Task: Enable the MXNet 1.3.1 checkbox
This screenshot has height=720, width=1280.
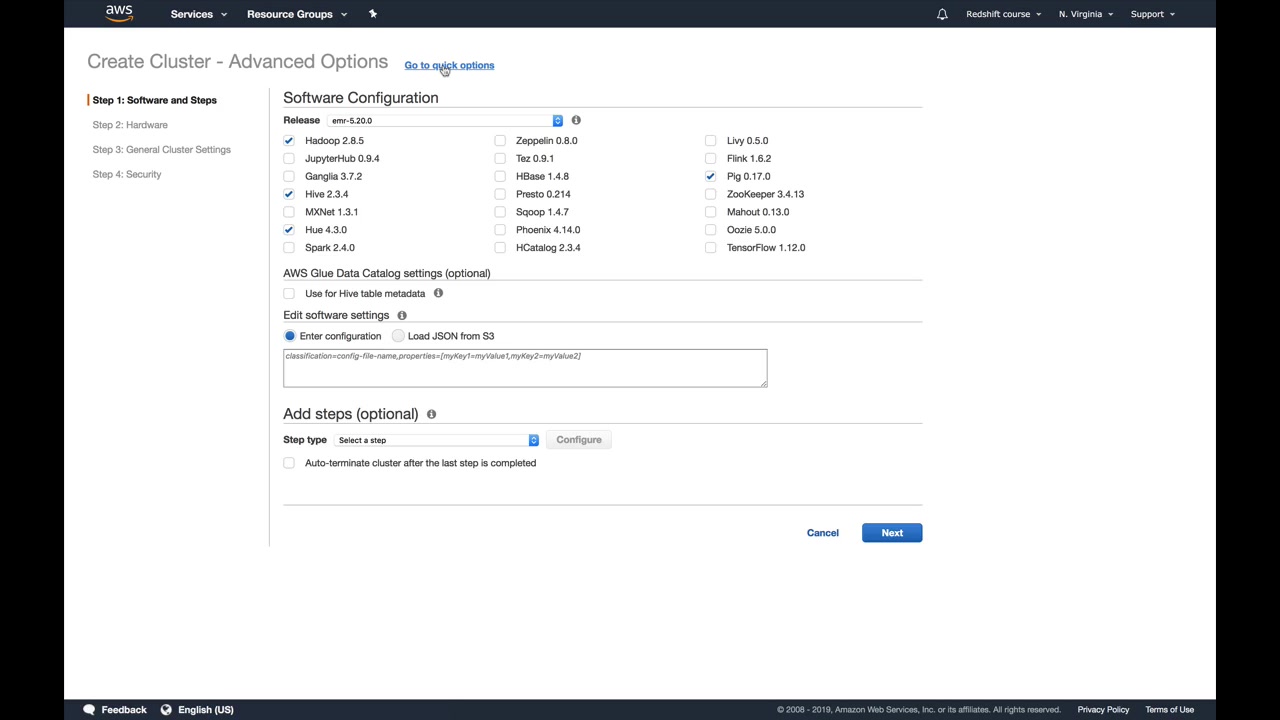Action: pyautogui.click(x=289, y=212)
